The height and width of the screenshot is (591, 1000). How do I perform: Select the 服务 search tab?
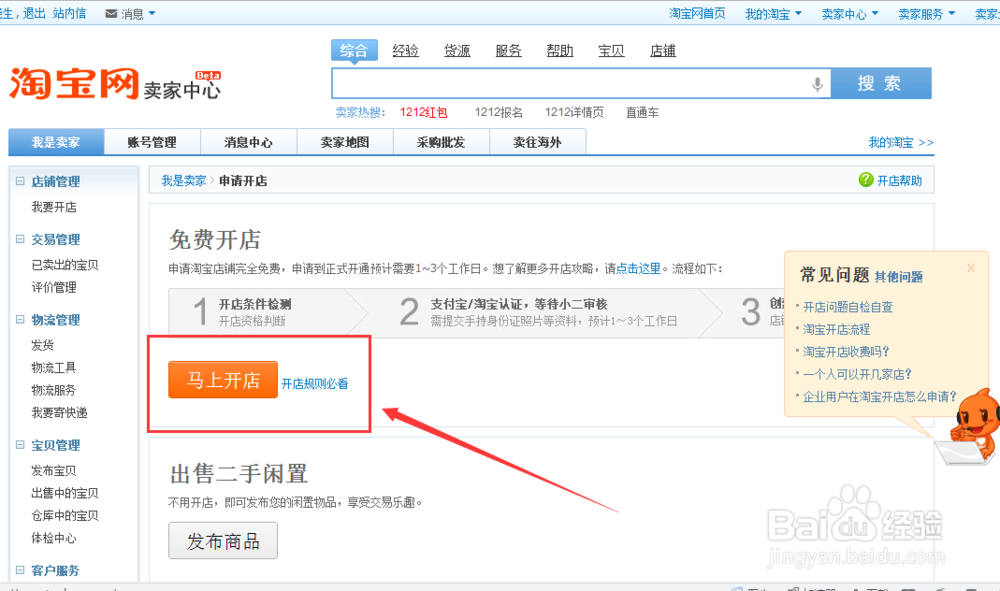[508, 50]
